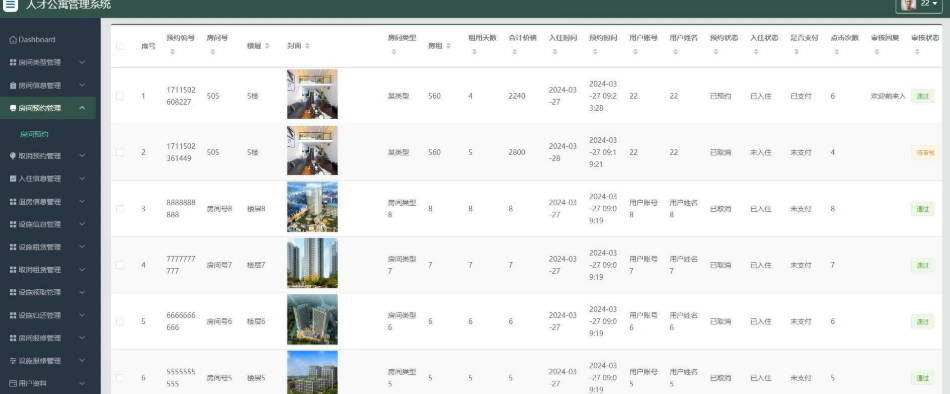Screen dimensions: 950x394
Task: Sort by 合计价格 column sort icon
Action: [514, 52]
